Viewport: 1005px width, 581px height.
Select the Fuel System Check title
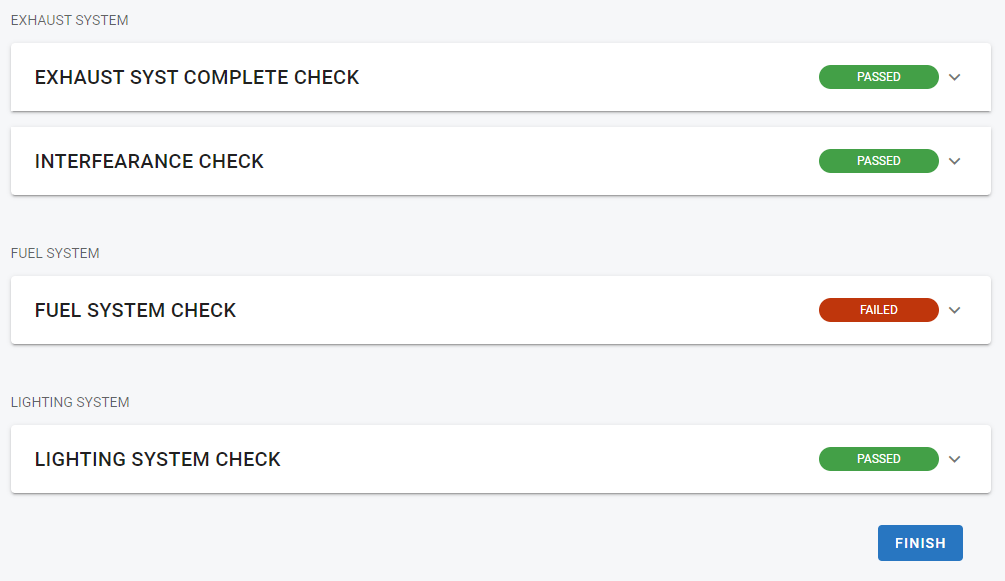click(135, 310)
